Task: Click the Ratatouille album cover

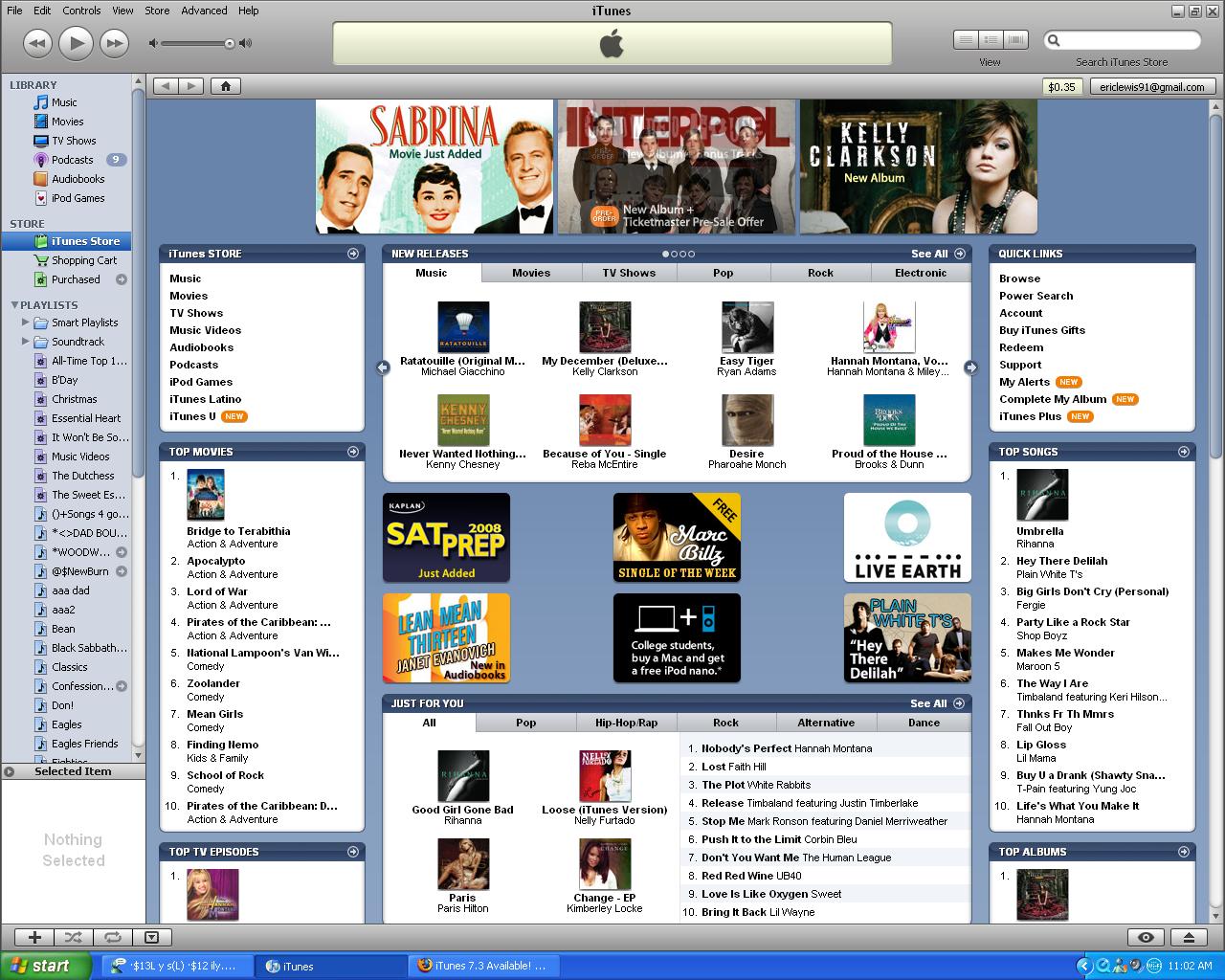Action: [x=463, y=327]
